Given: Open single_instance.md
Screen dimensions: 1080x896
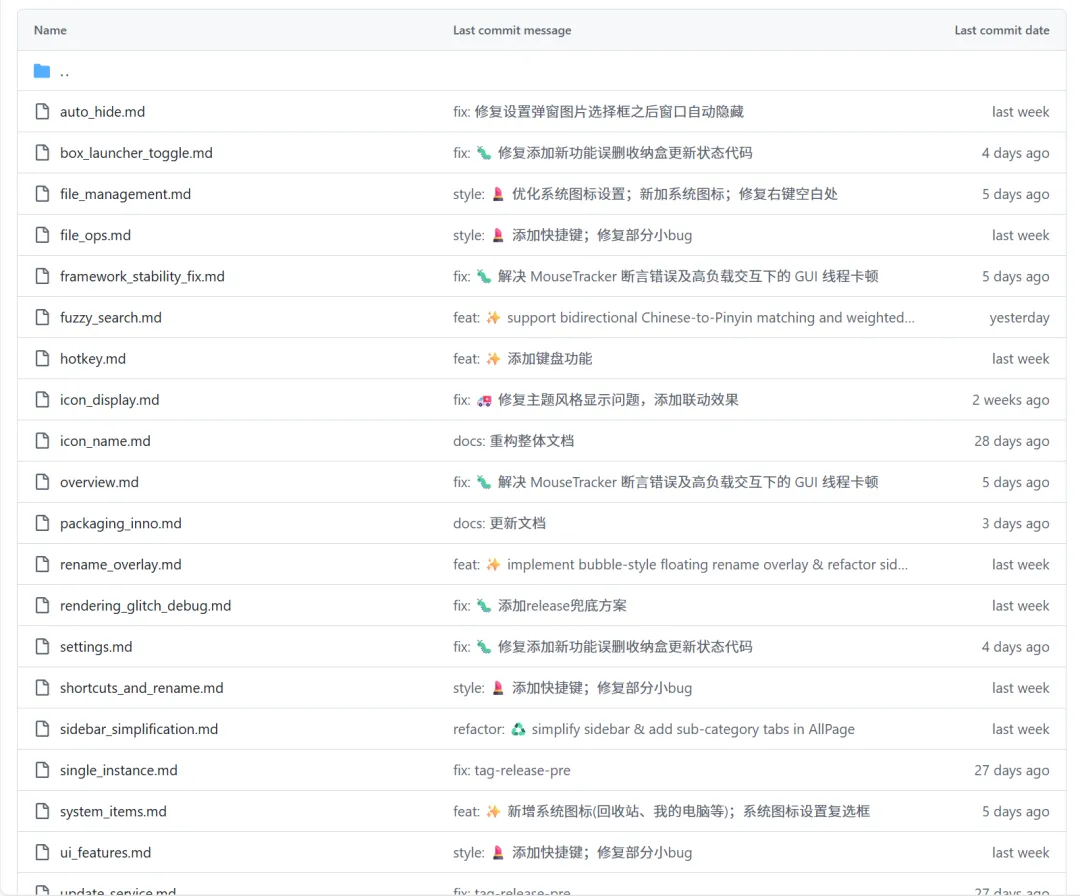Looking at the screenshot, I should click(118, 771).
